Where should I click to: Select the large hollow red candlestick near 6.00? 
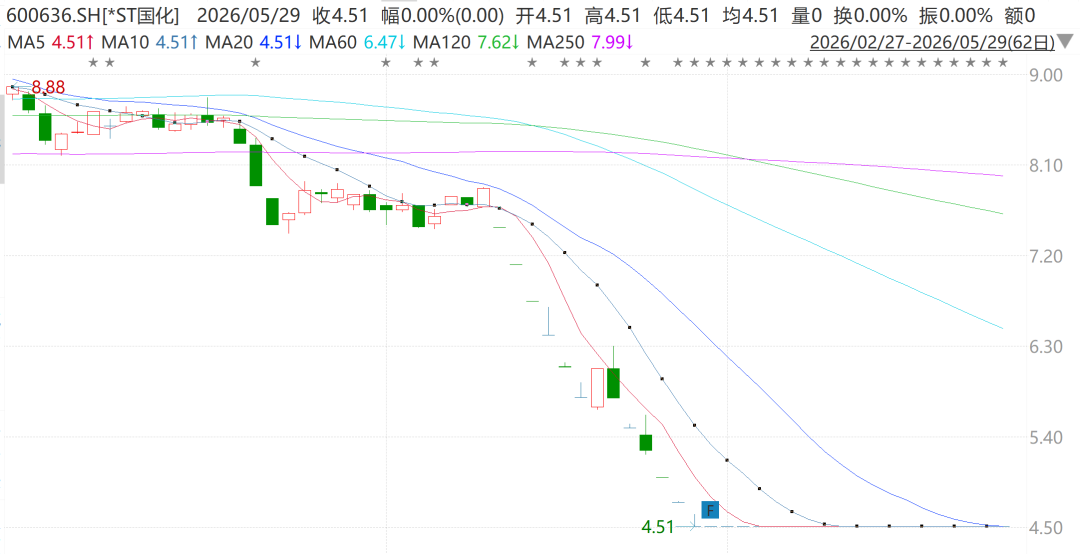597,388
